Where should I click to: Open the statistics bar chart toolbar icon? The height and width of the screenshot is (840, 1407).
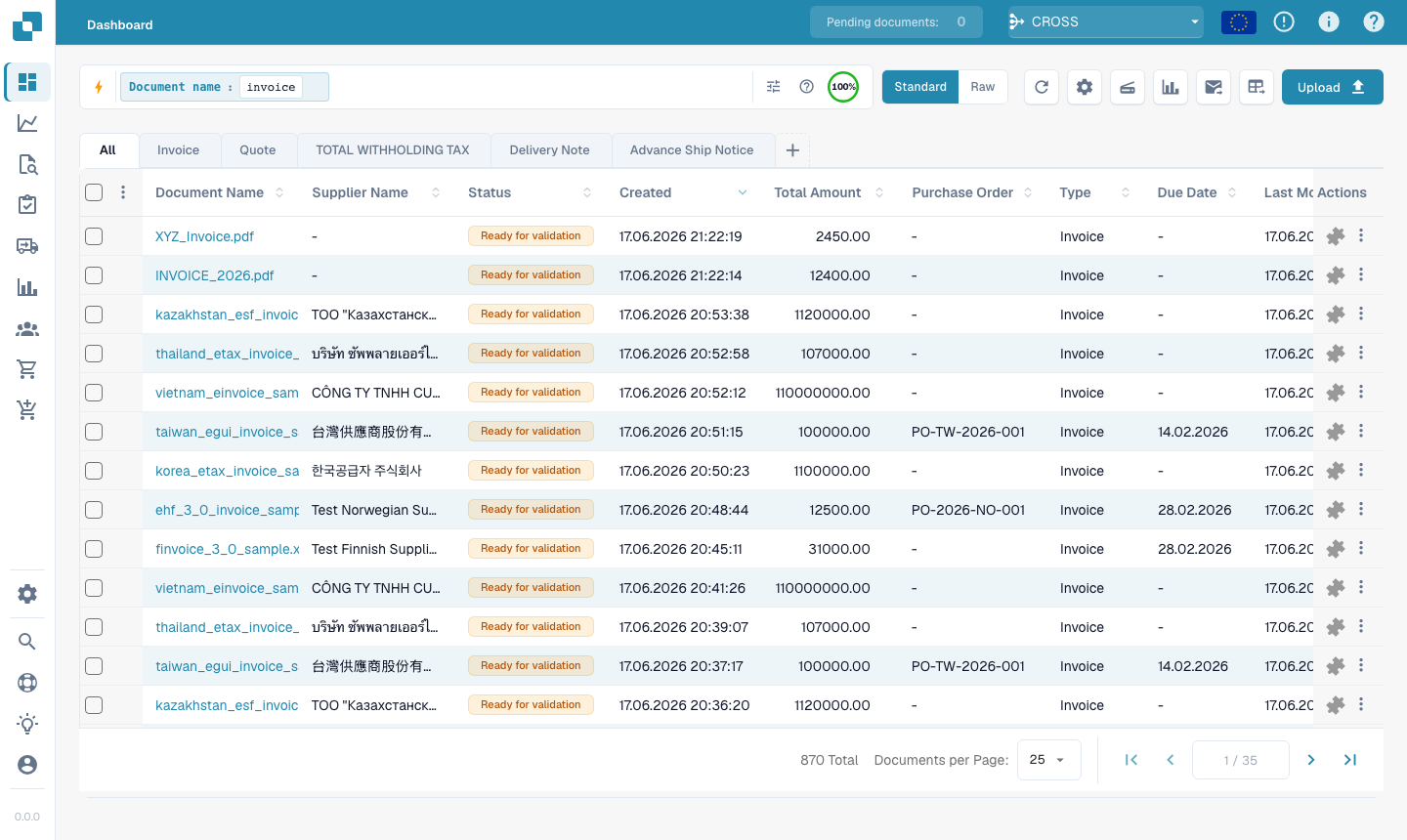tap(1171, 87)
